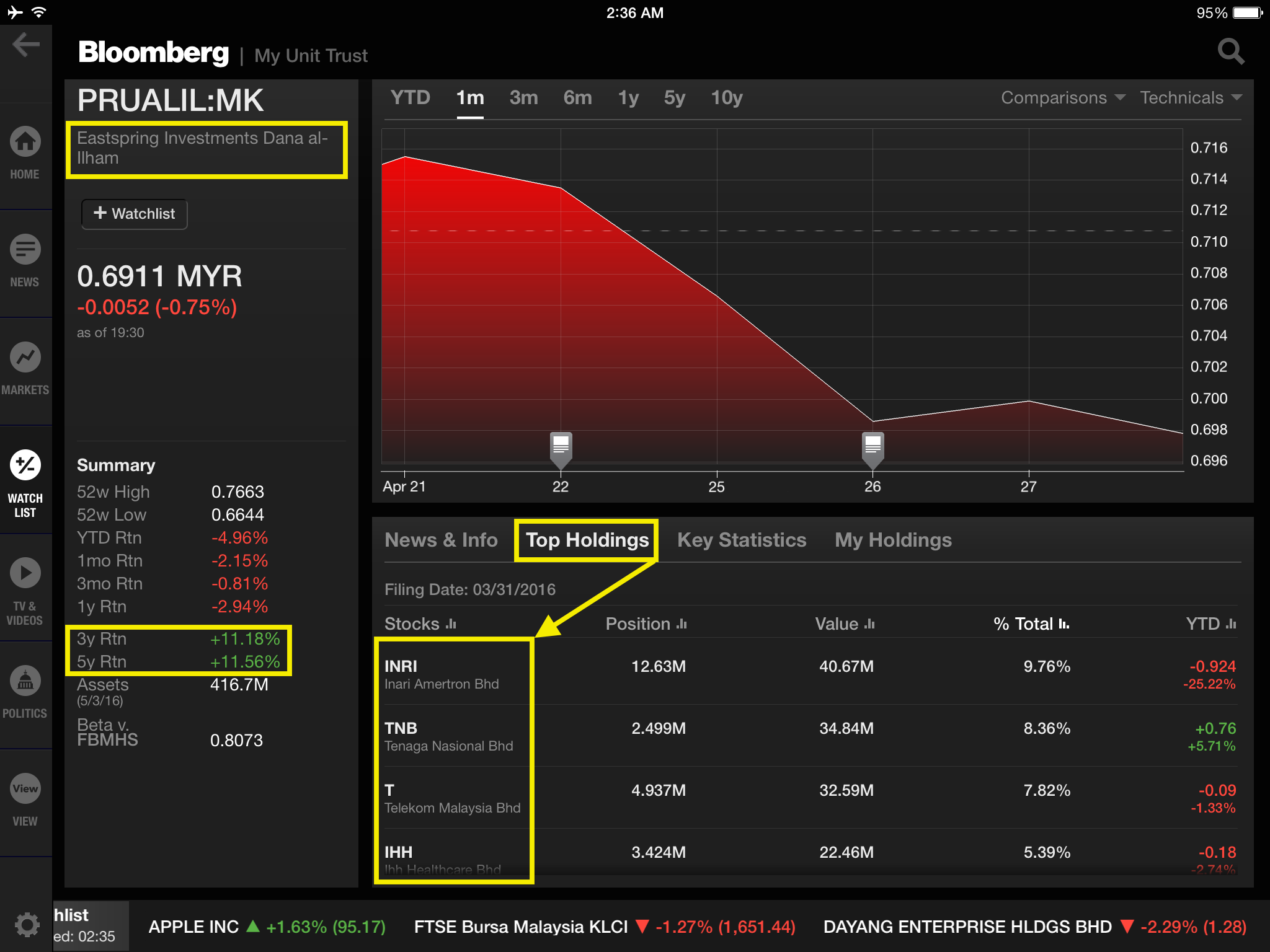Open settings gear at bottom left
Viewport: 1270px width, 952px height.
(x=26, y=925)
